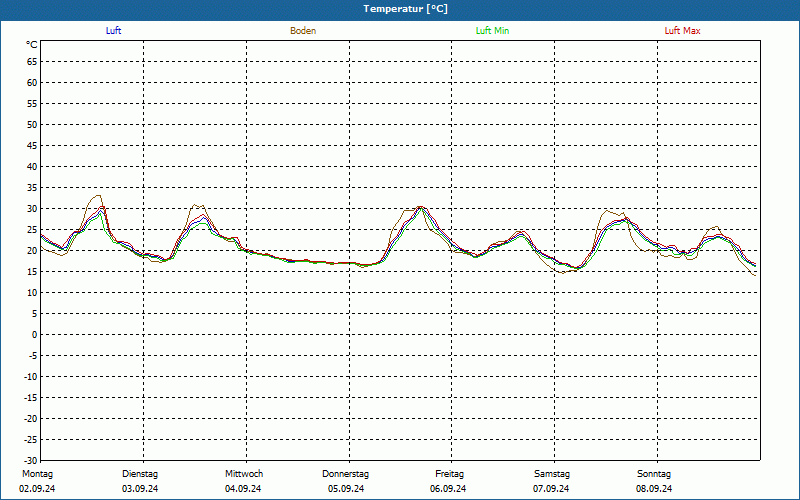Click the y-axis value '60'
This screenshot has height=500, width=800.
[x=32, y=83]
